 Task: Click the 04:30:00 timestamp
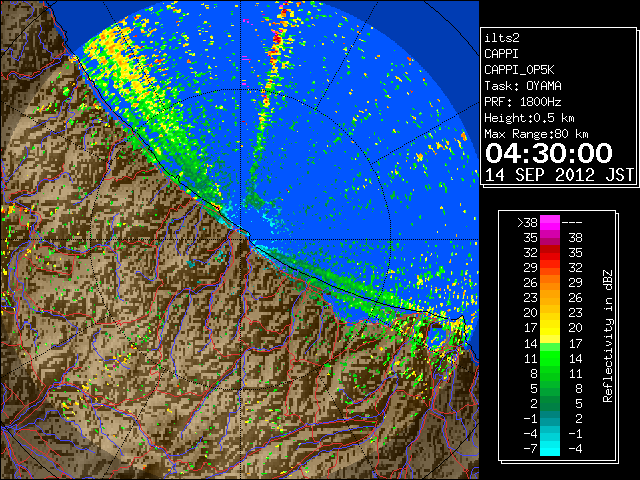[549, 153]
